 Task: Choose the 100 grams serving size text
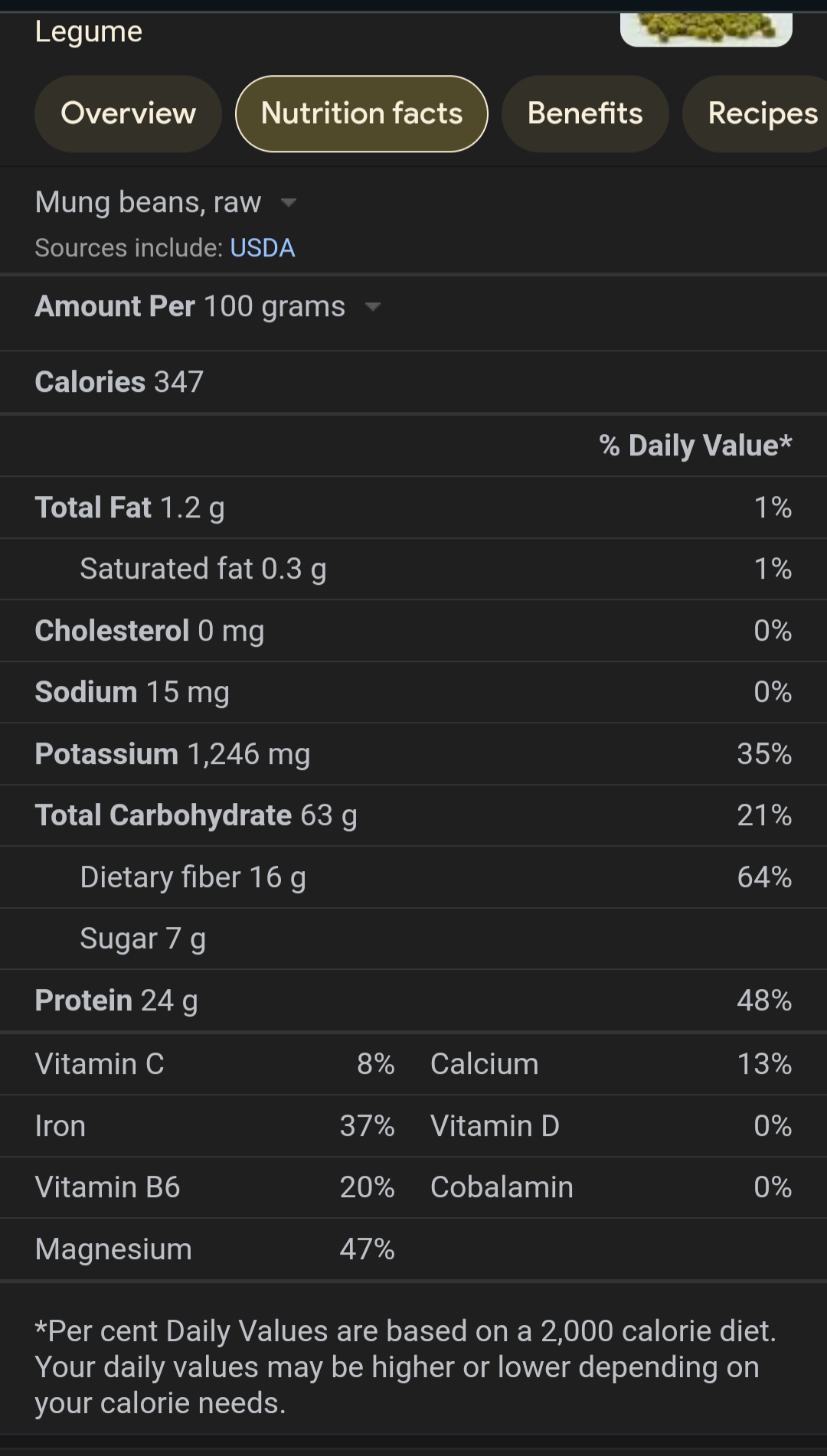(274, 306)
